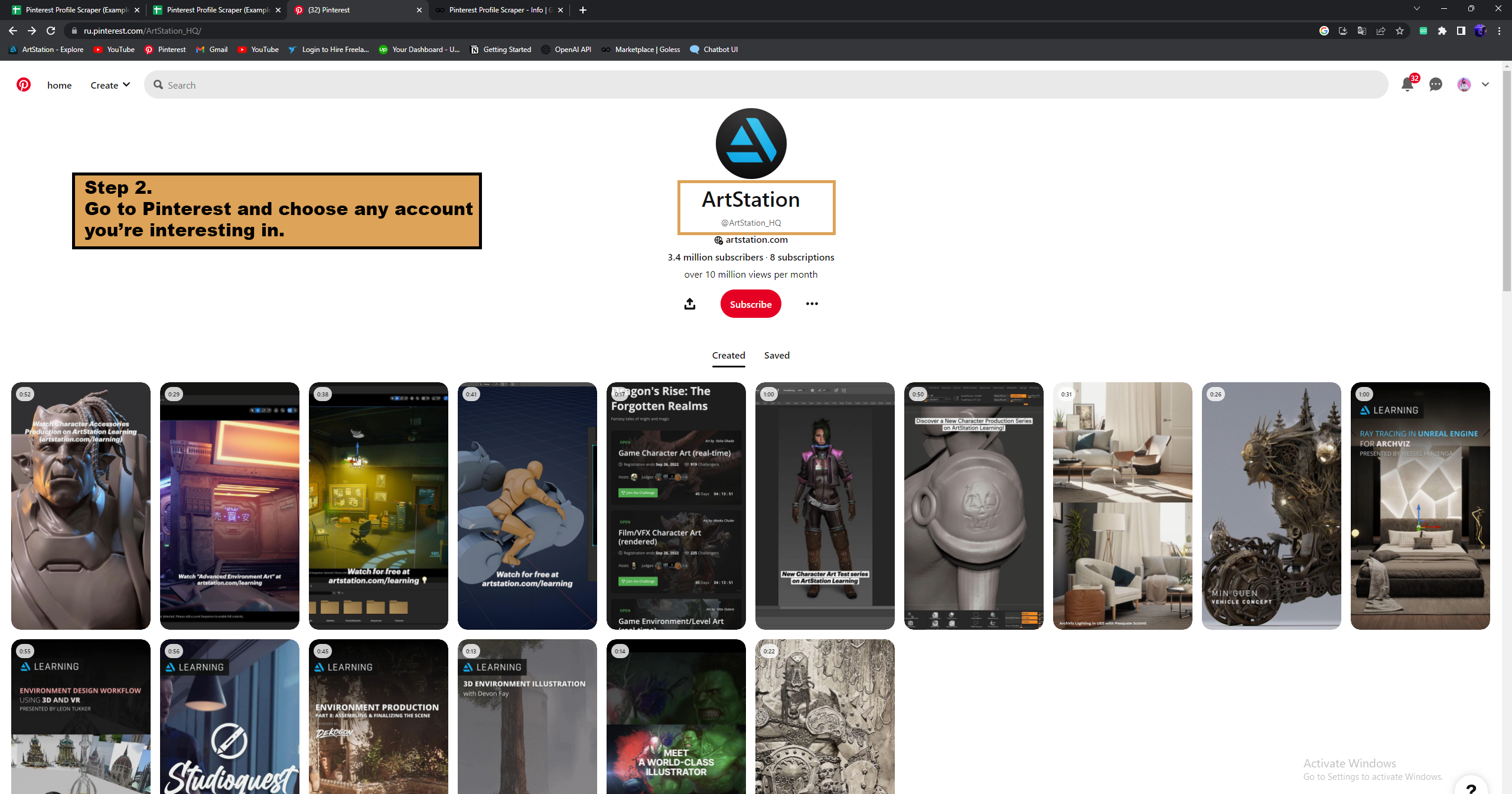Click the address bar URL

pyautogui.click(x=142, y=31)
